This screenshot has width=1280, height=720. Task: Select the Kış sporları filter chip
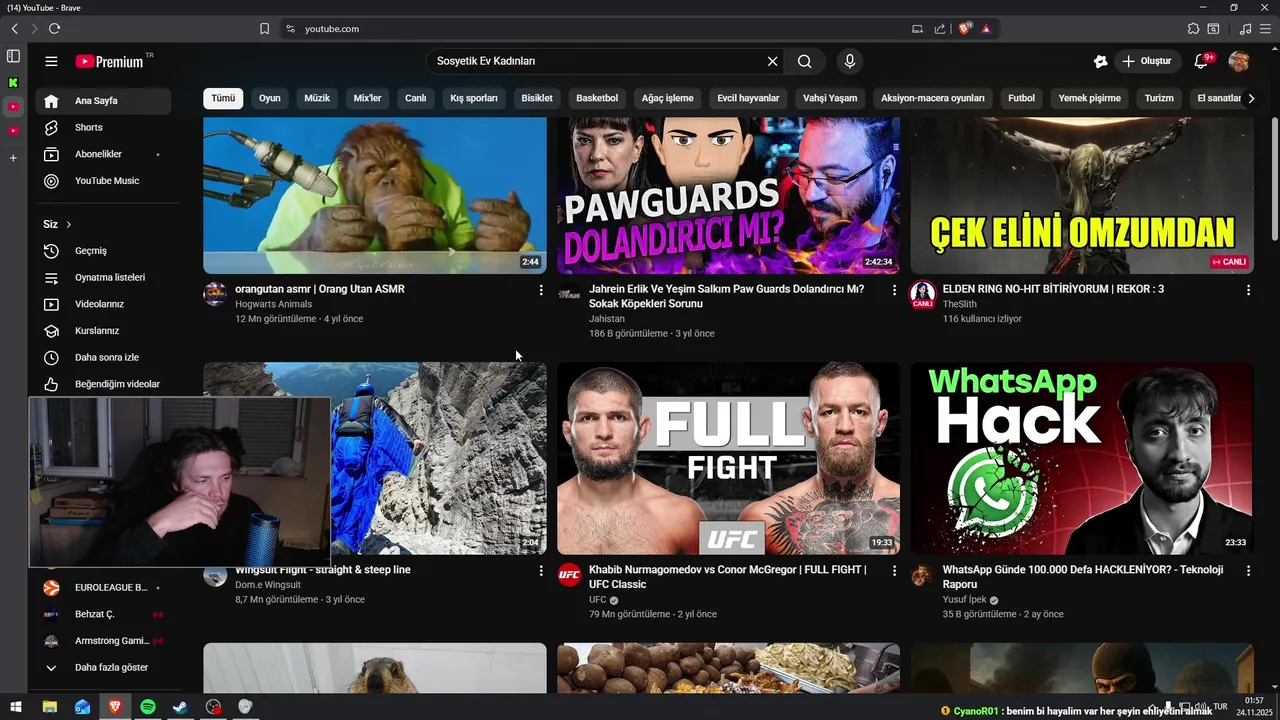[474, 98]
